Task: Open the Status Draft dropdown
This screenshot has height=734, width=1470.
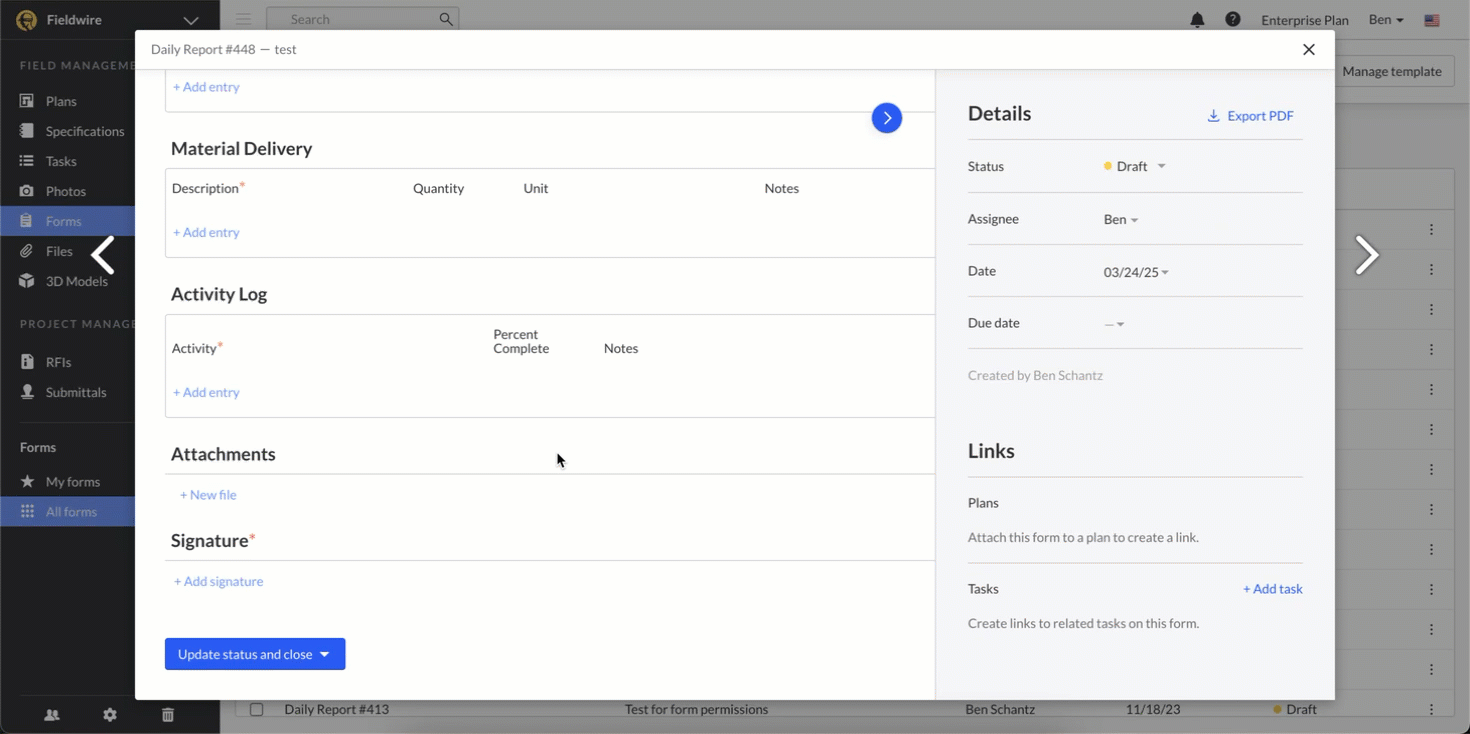Action: [1135, 167]
